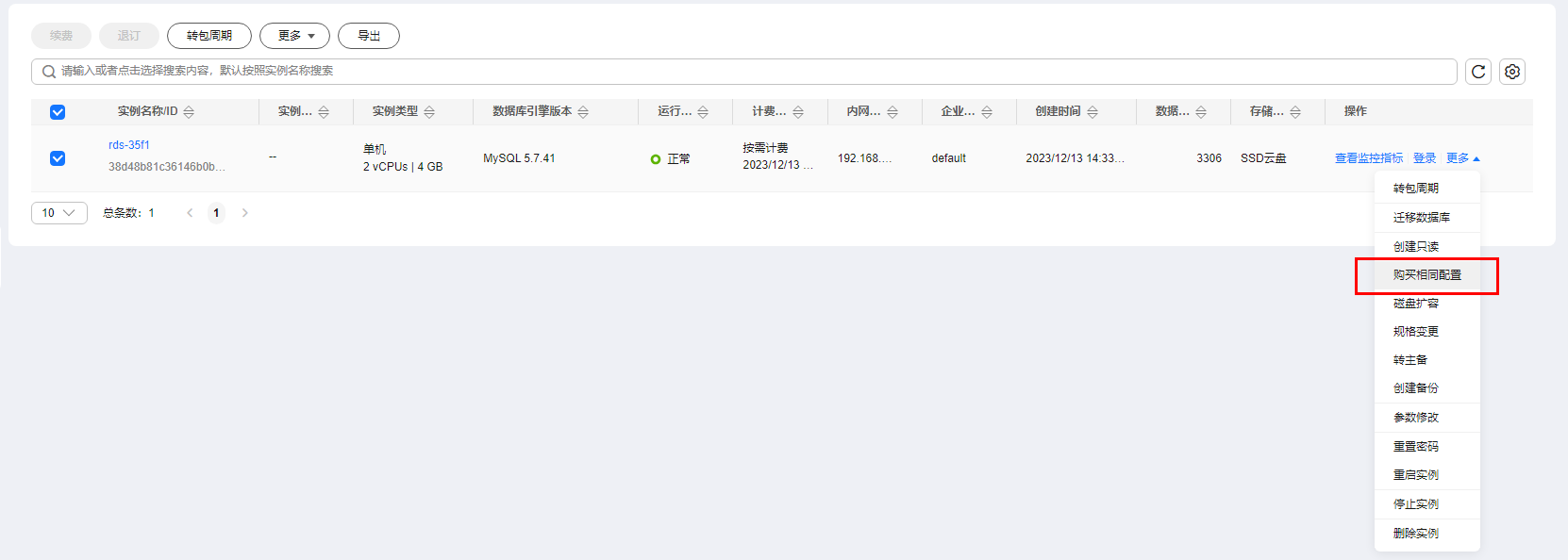Open the 更多 toolbar dropdown
1568x560 pixels.
point(295,36)
